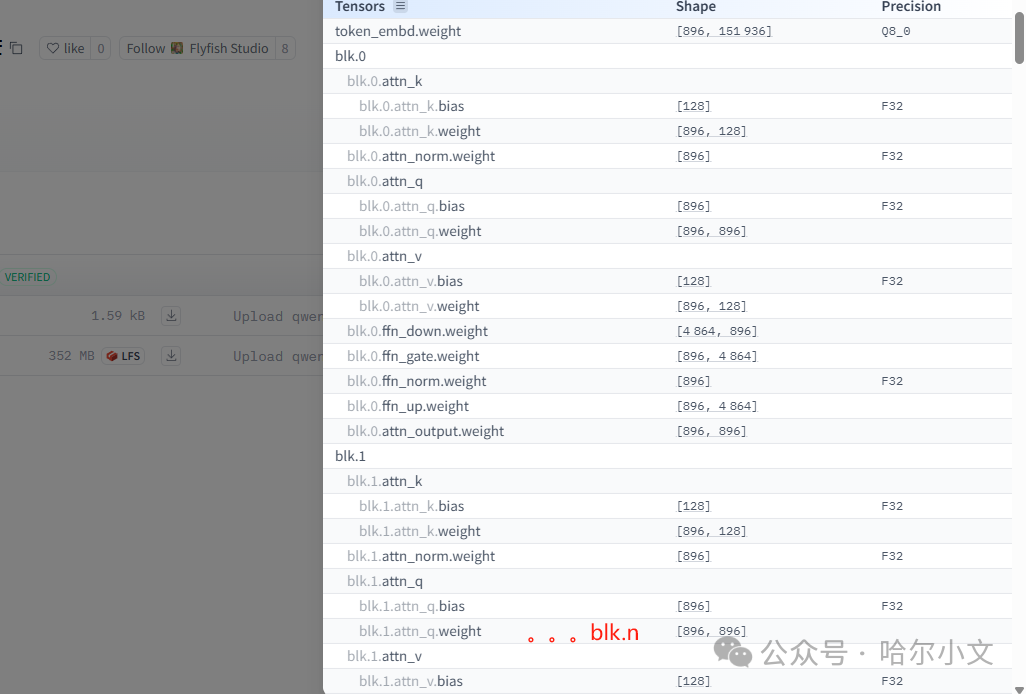Click the heart like button

[x=65, y=48]
